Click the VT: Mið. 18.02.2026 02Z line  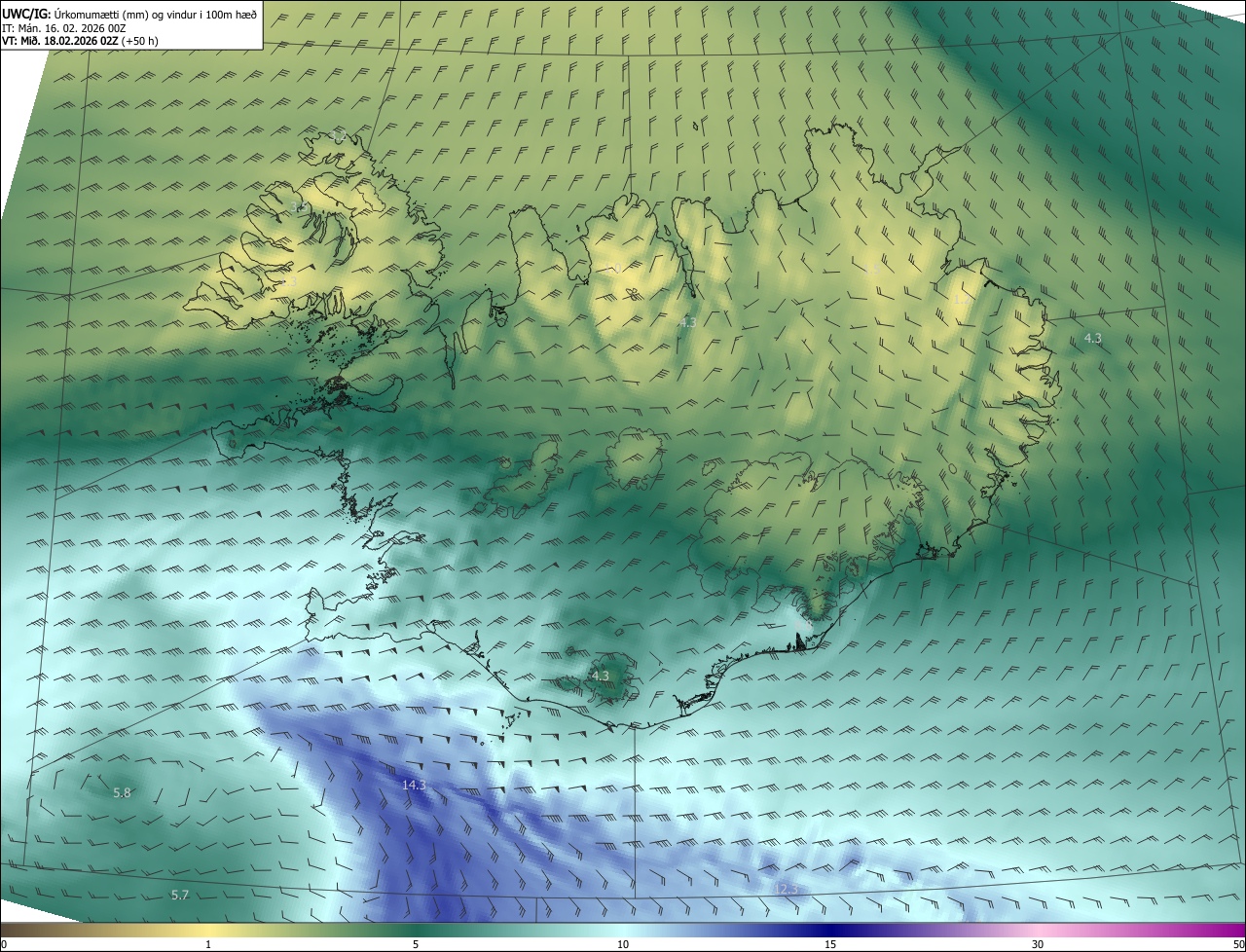pyautogui.click(x=81, y=41)
